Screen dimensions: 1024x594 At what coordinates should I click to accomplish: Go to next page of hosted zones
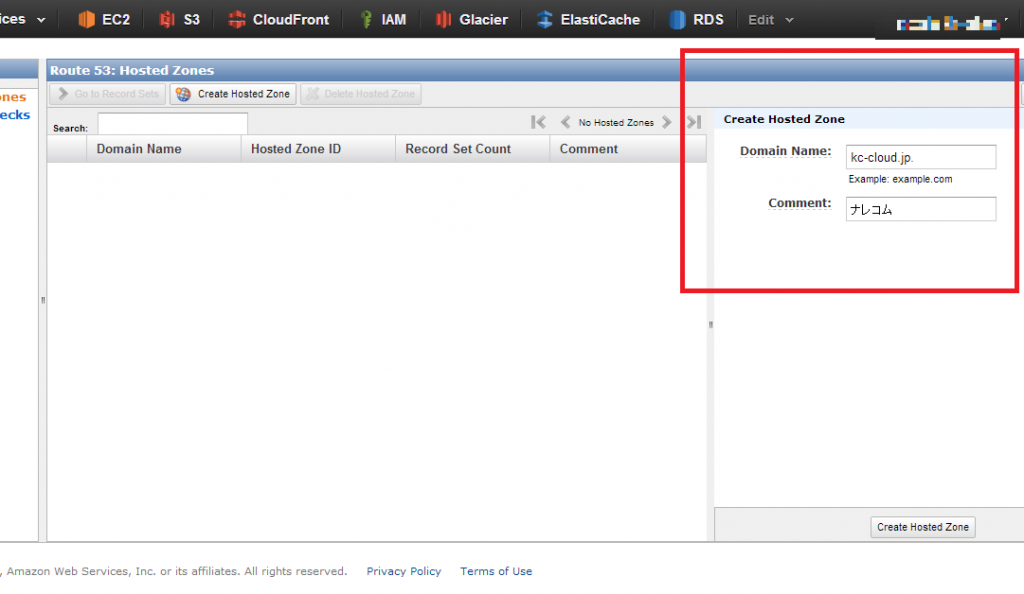666,122
